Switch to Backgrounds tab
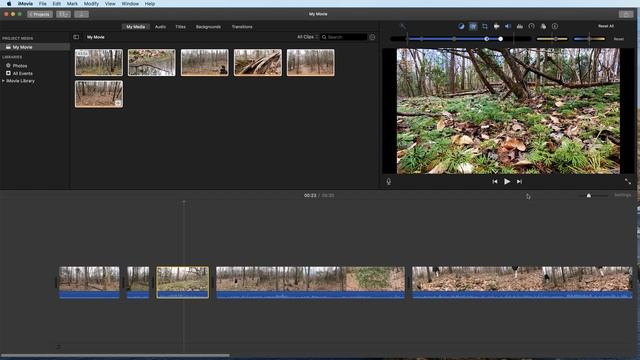 point(208,27)
